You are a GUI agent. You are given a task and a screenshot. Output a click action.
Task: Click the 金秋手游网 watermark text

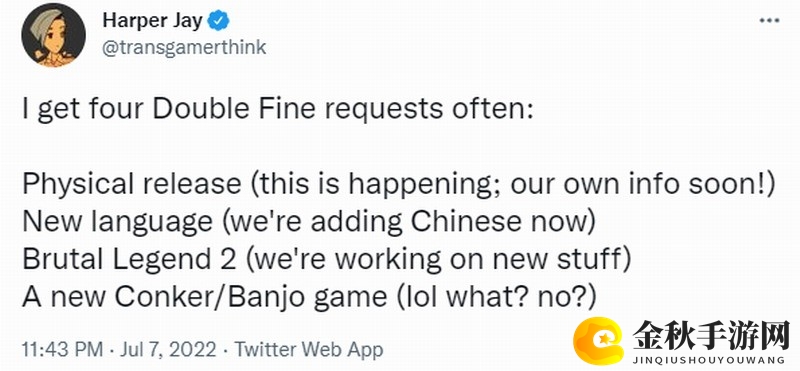(711, 335)
